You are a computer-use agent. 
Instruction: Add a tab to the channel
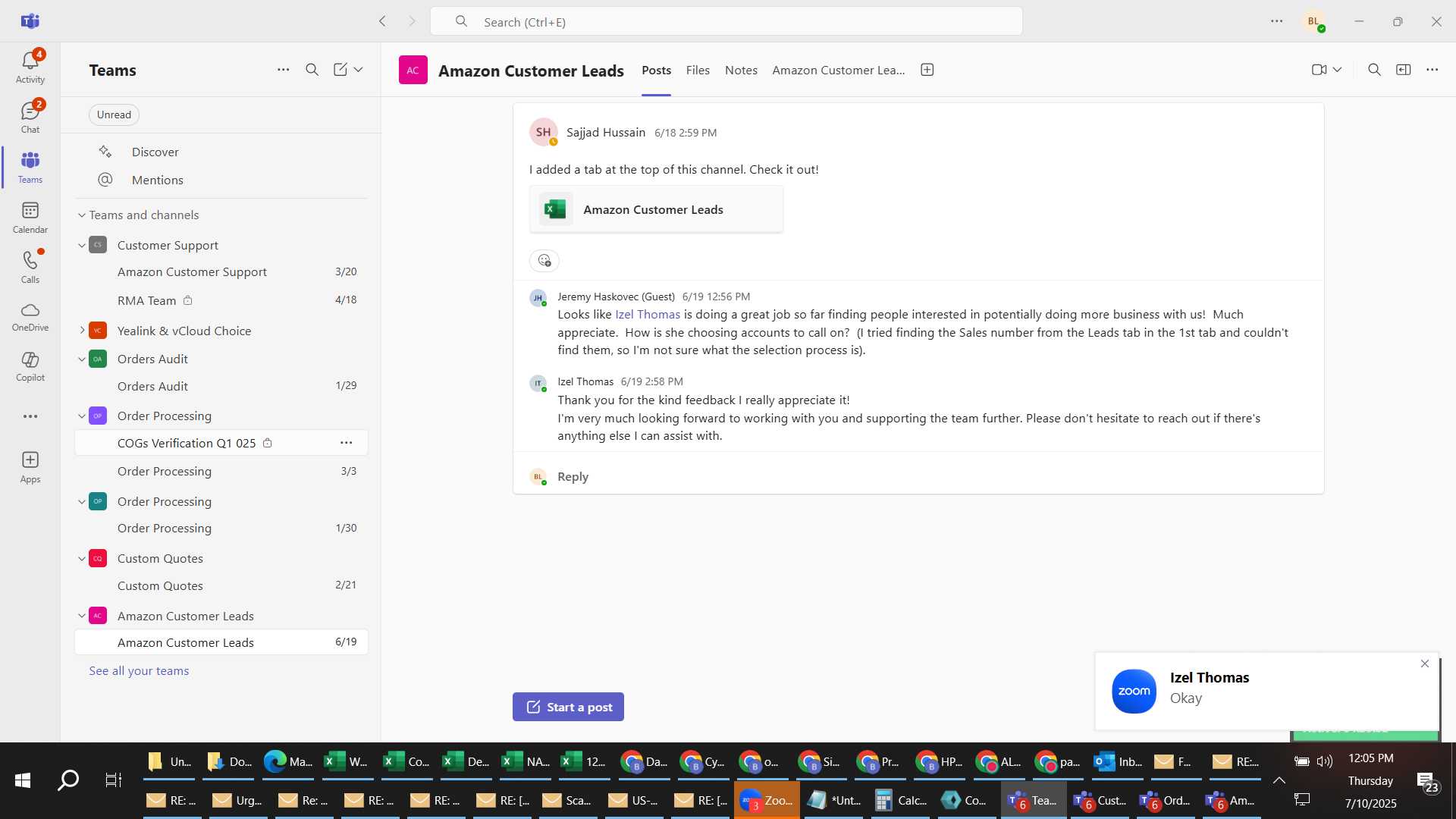(927, 70)
